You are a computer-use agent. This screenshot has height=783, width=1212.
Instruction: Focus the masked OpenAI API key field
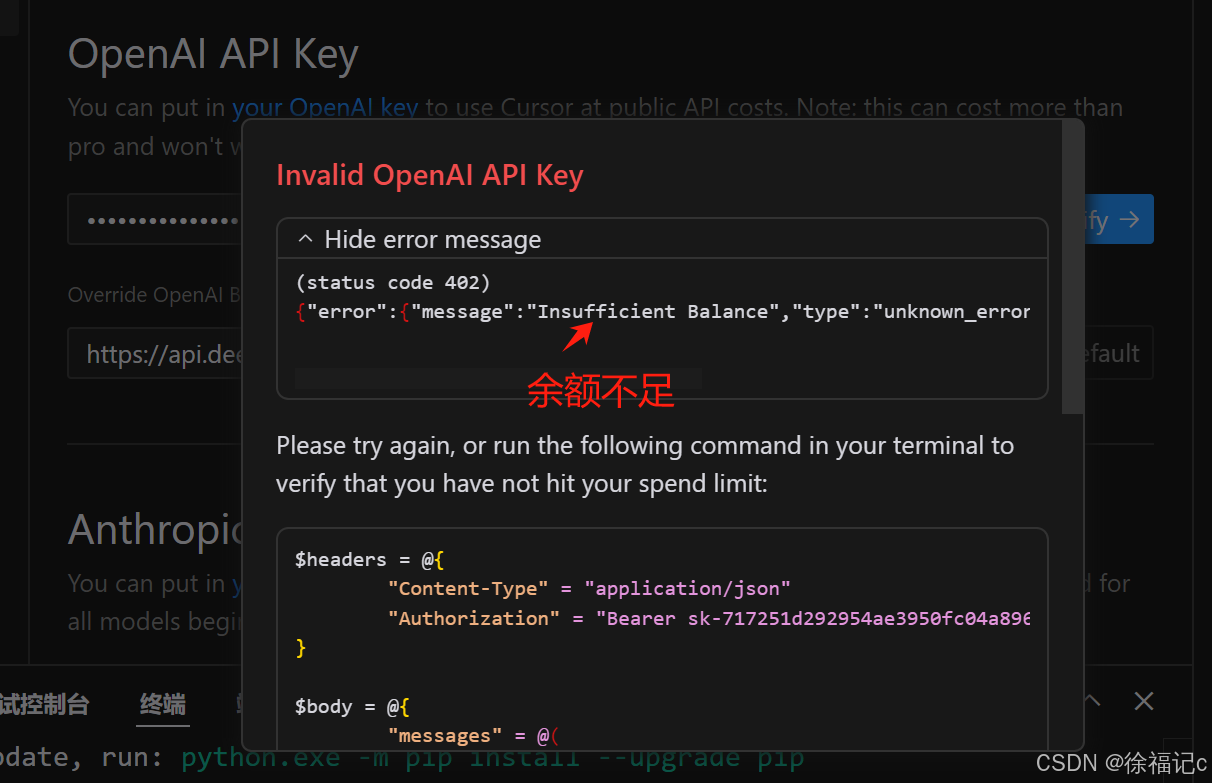click(x=155, y=219)
